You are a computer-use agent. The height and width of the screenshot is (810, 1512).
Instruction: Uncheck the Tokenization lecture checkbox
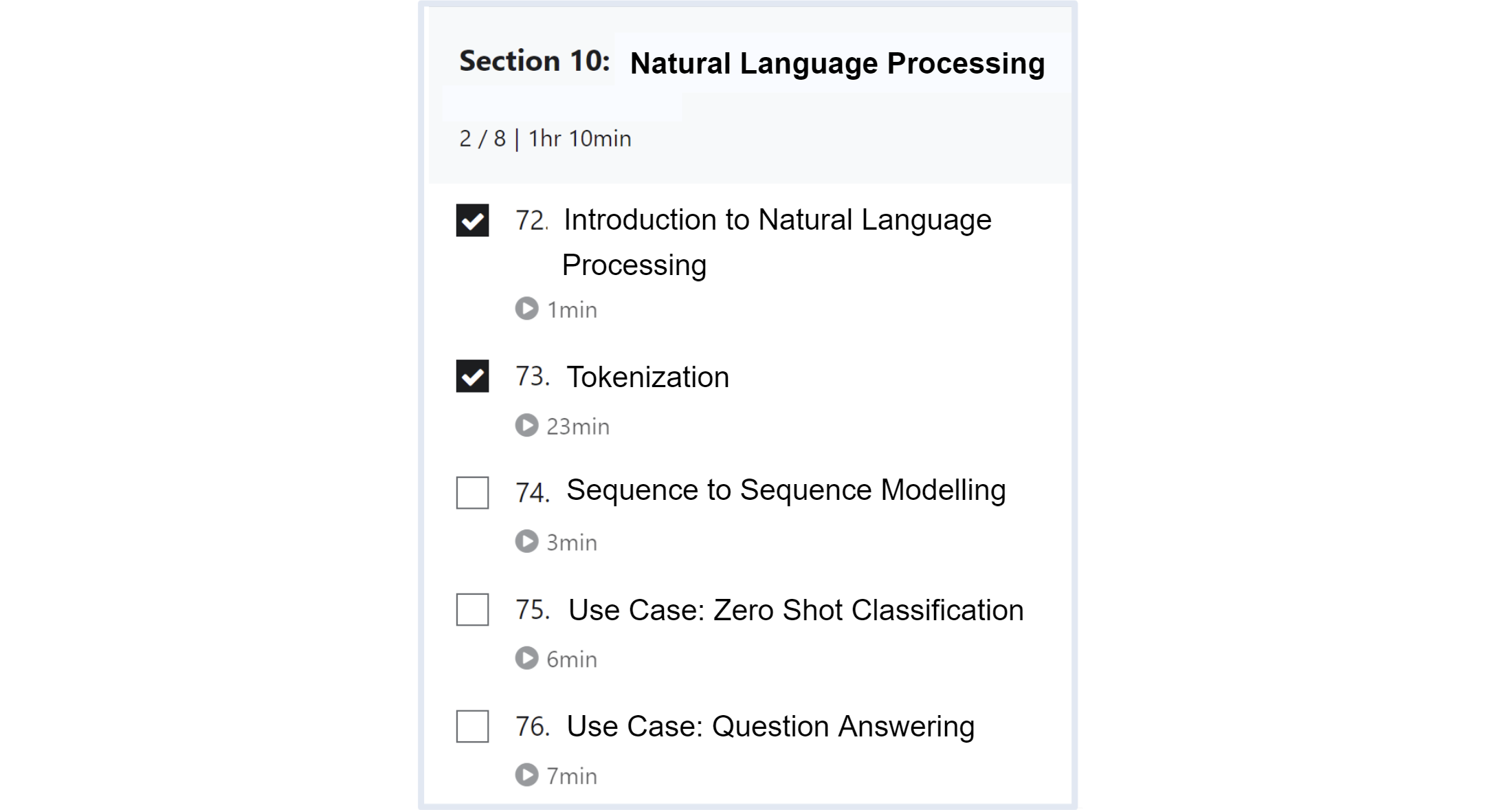473,377
